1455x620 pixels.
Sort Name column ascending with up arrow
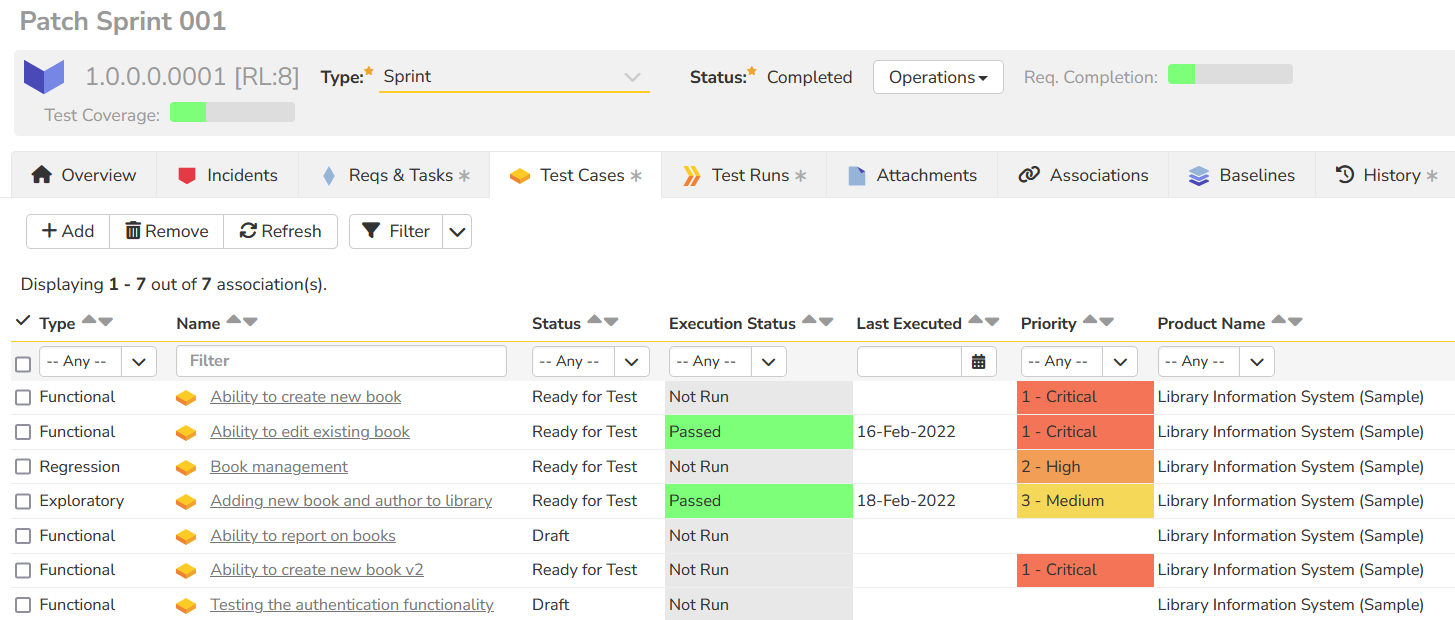(x=233, y=320)
